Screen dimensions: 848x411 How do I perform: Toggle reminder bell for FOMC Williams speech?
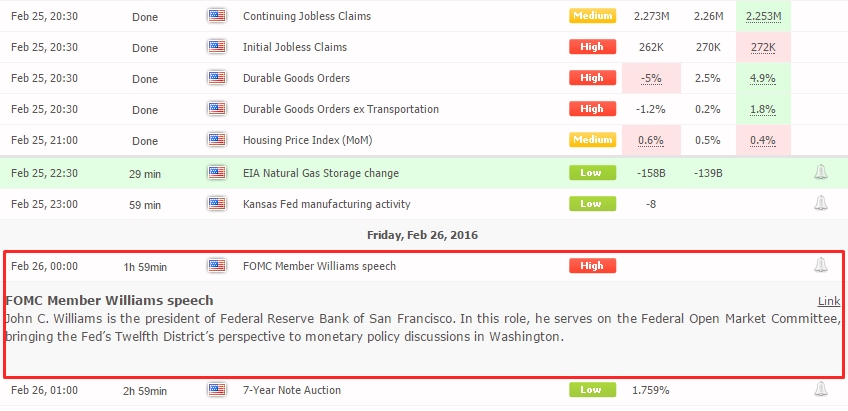(x=820, y=266)
